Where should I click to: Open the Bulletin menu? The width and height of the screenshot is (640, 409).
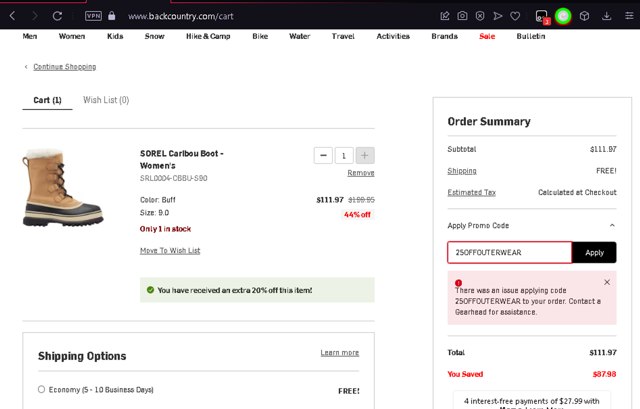[x=531, y=36]
